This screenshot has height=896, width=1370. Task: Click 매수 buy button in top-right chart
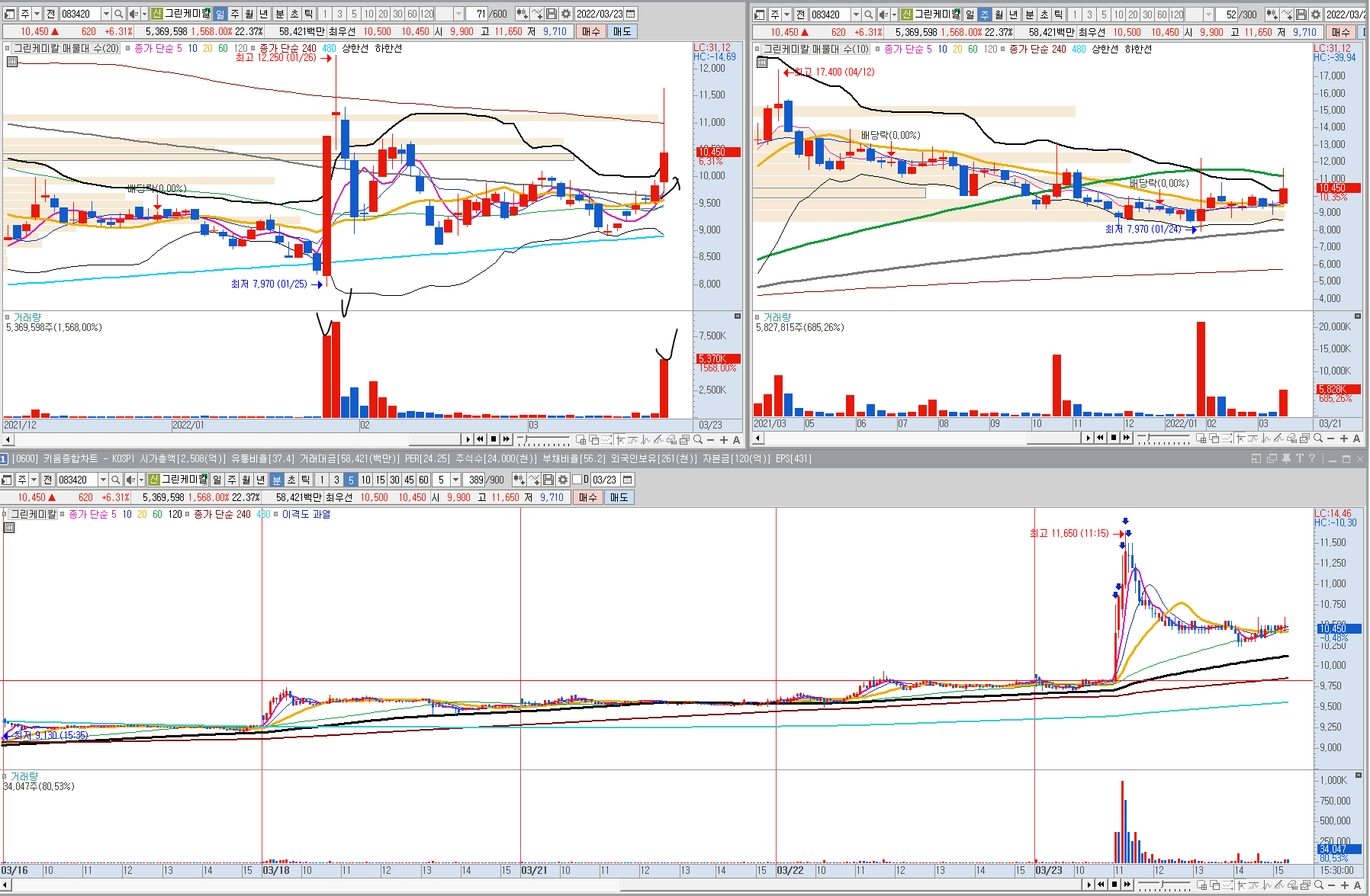[1341, 32]
